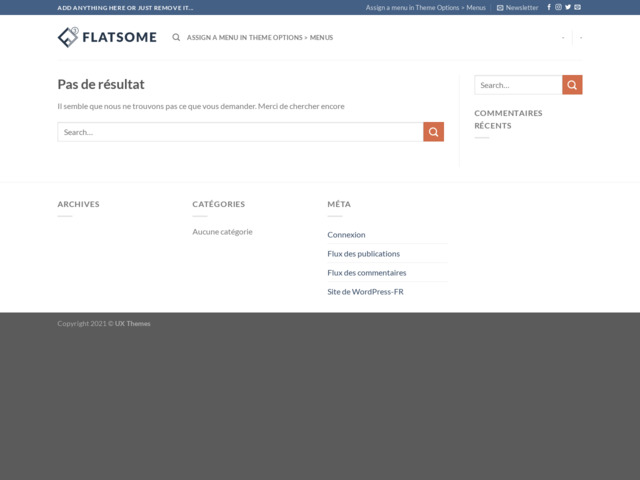
Task: Click 'ASSIGN A MENU IN THEME OPTIONS > MENUS' in the header
Action: coord(260,37)
